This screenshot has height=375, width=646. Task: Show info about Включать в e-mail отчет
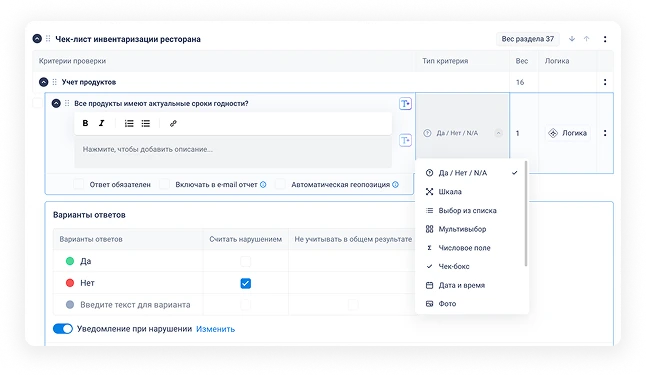[x=263, y=185]
